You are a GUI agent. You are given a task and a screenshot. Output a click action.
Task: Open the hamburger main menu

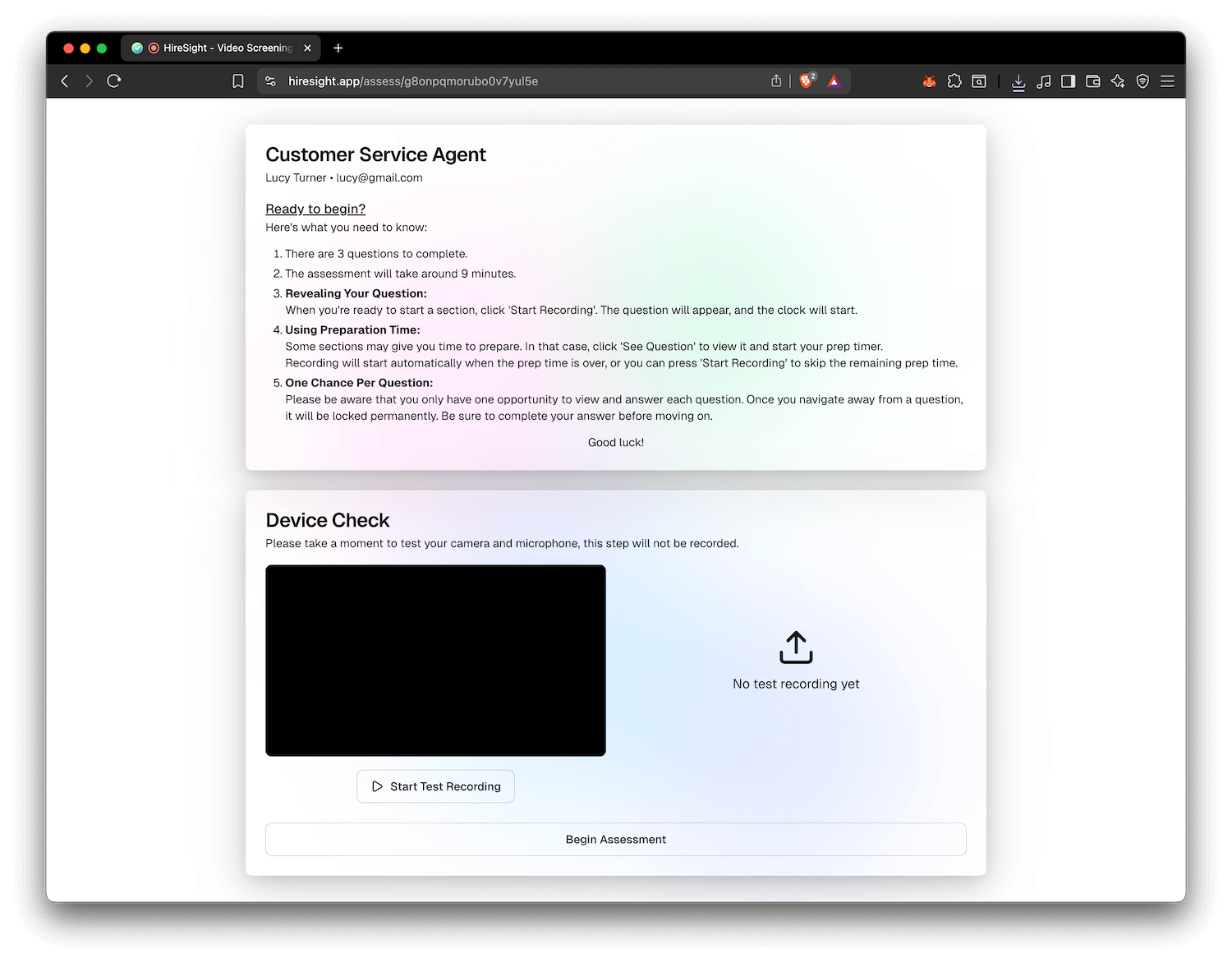1167,81
